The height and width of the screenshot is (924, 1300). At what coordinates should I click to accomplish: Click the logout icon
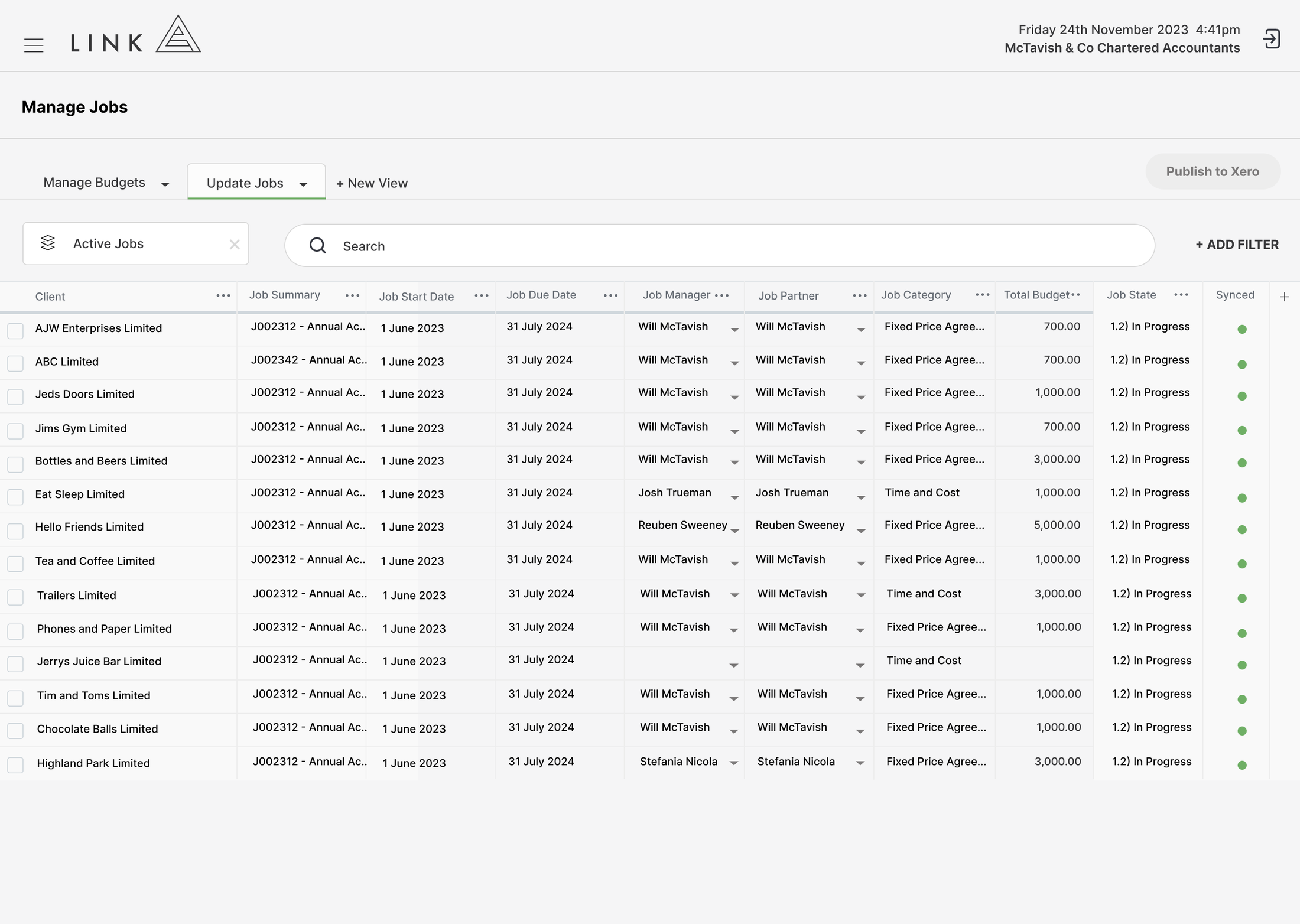point(1272,39)
